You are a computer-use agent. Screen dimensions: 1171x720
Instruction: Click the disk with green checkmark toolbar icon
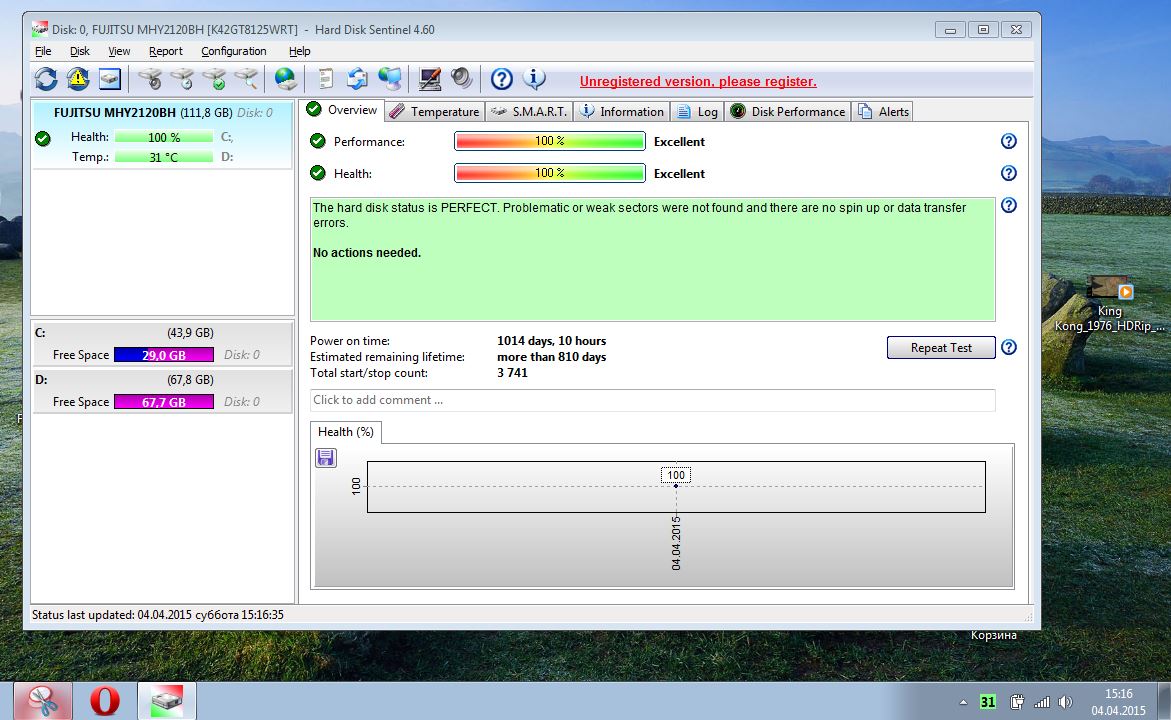click(x=214, y=78)
